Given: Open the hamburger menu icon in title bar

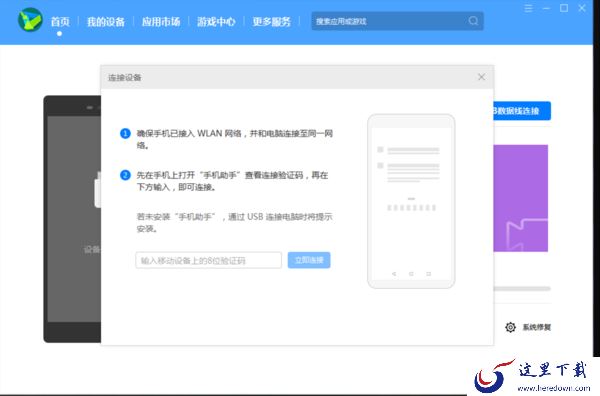Looking at the screenshot, I should coord(528,8).
